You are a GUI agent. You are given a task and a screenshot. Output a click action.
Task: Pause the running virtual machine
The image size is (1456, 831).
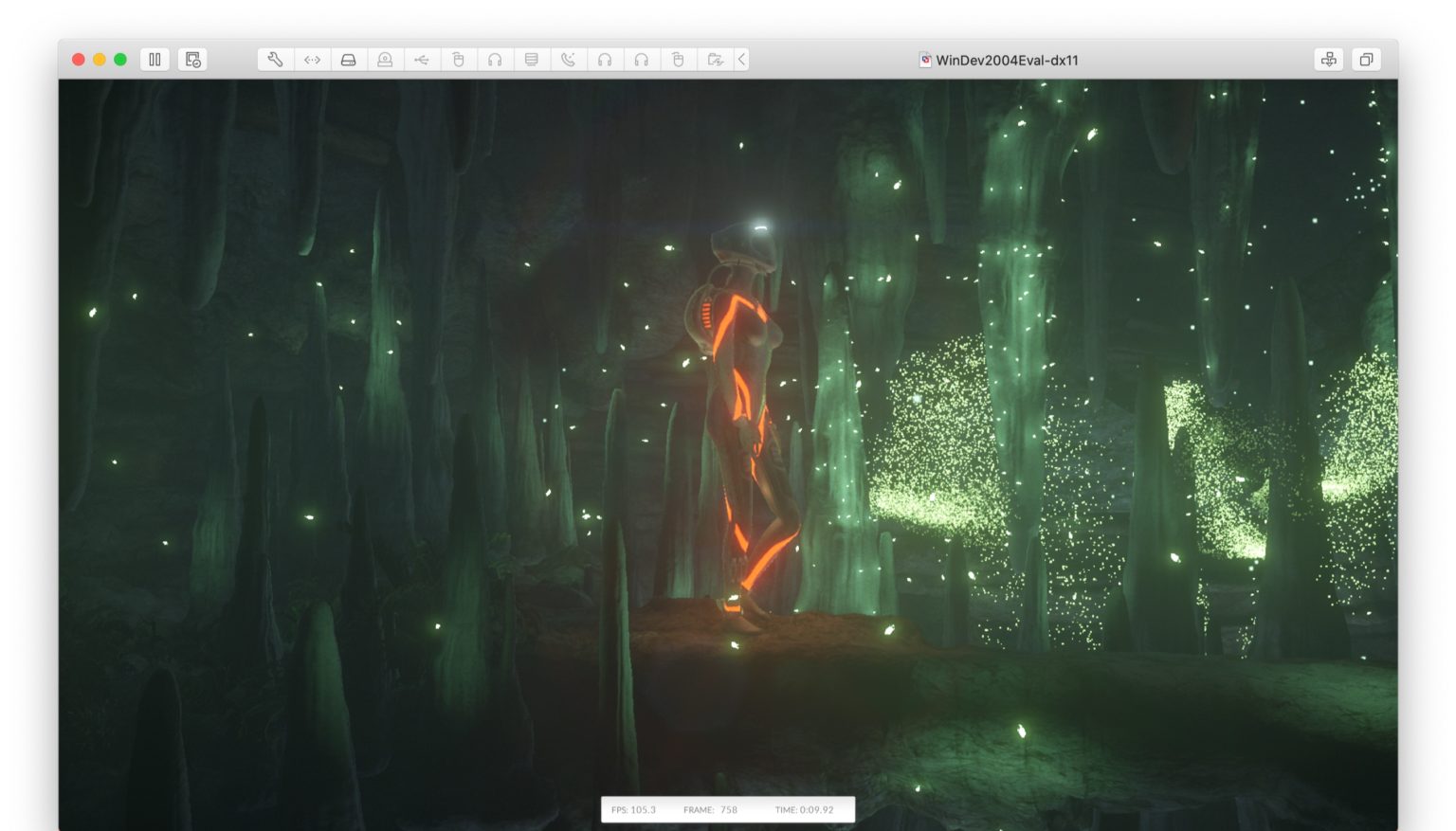point(155,60)
